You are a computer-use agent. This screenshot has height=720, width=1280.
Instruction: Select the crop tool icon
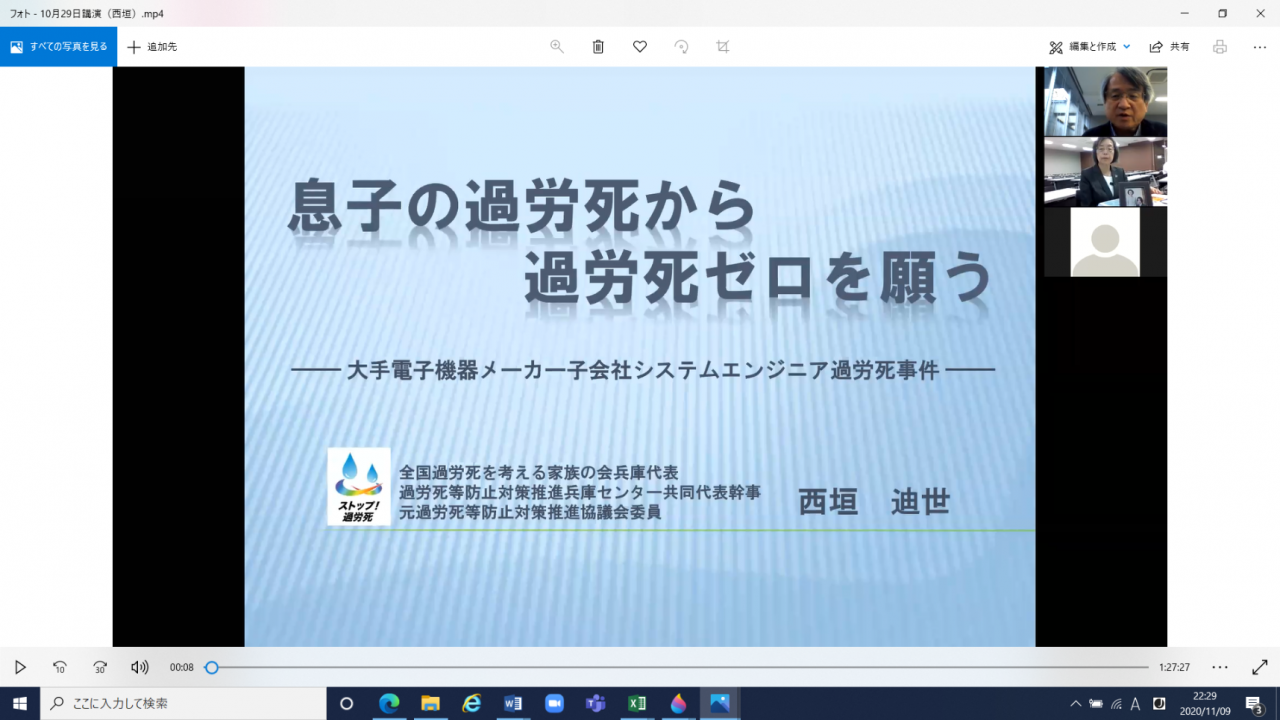click(x=723, y=47)
